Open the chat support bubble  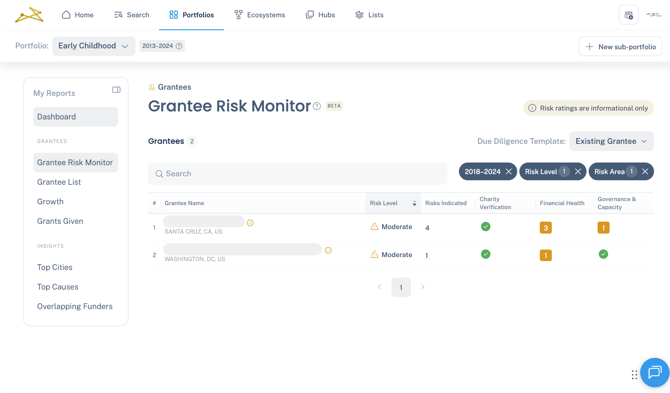(654, 372)
